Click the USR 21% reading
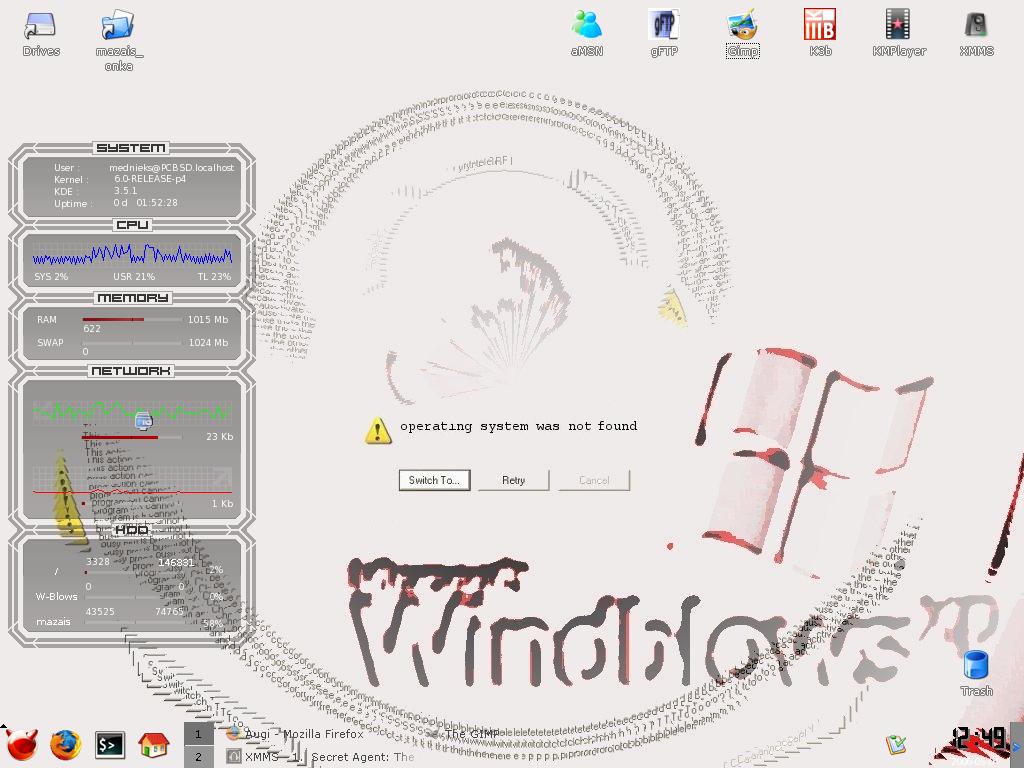This screenshot has width=1024, height=768. click(134, 277)
